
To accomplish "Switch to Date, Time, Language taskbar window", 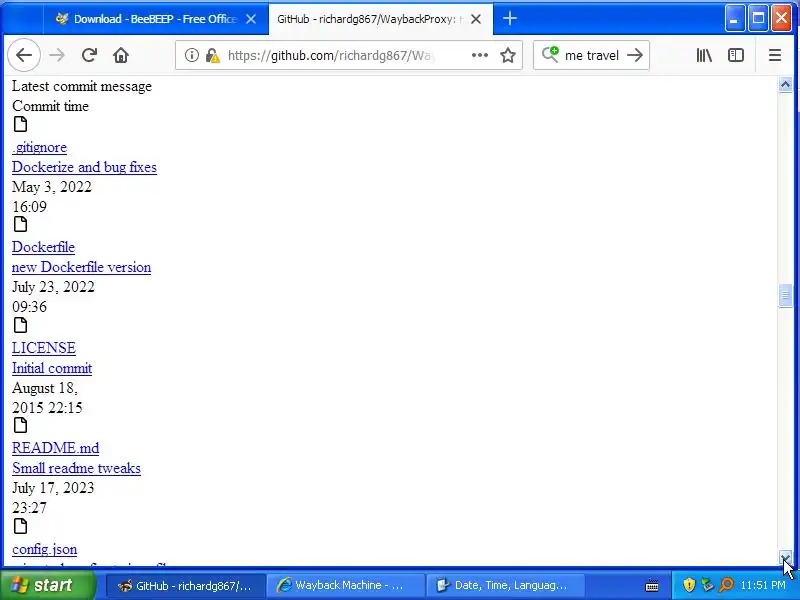I will tap(505, 585).
